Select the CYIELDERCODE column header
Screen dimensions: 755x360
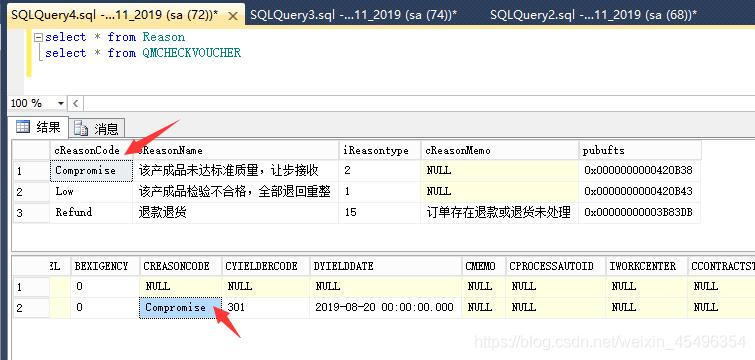point(266,266)
